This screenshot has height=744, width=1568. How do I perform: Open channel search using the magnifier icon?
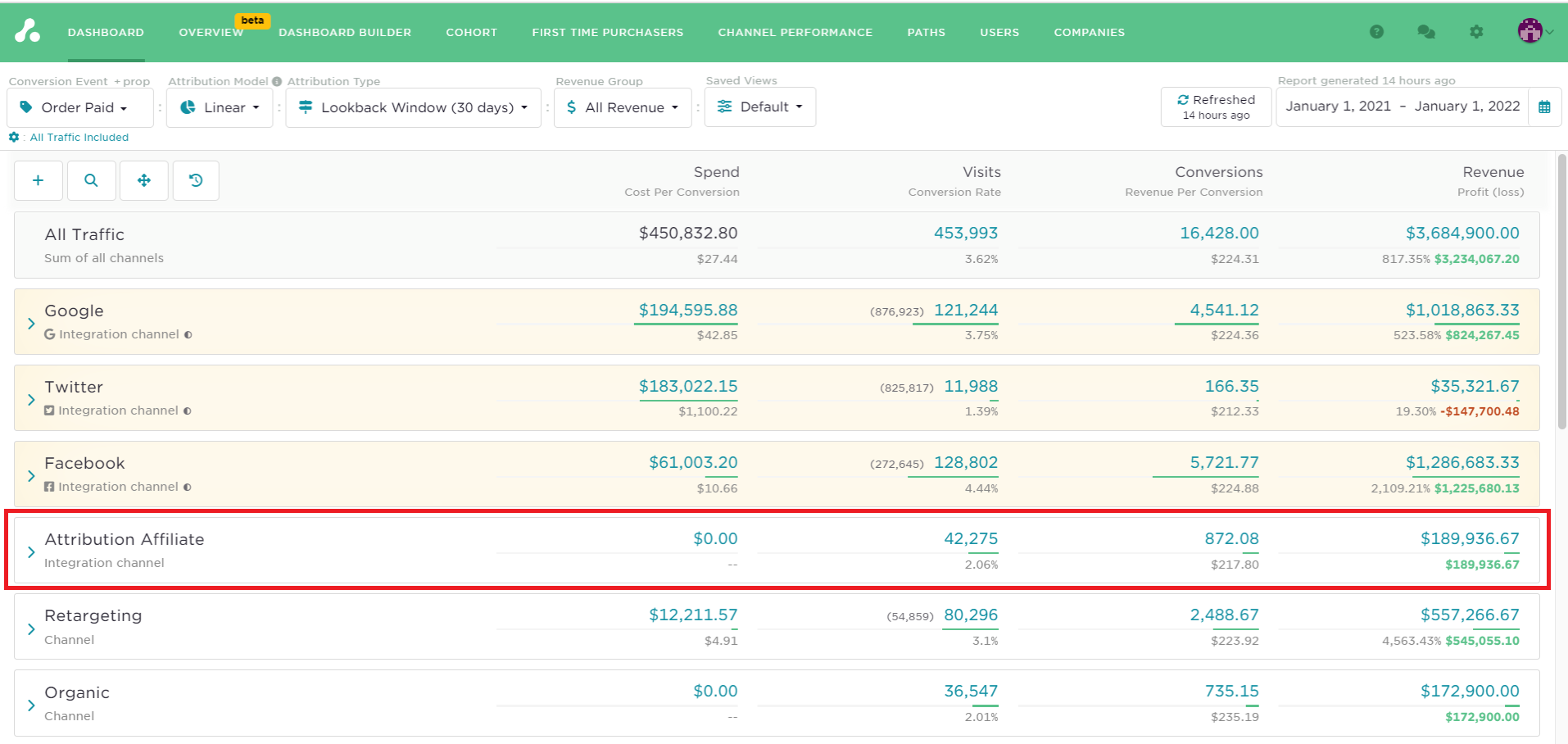point(91,180)
